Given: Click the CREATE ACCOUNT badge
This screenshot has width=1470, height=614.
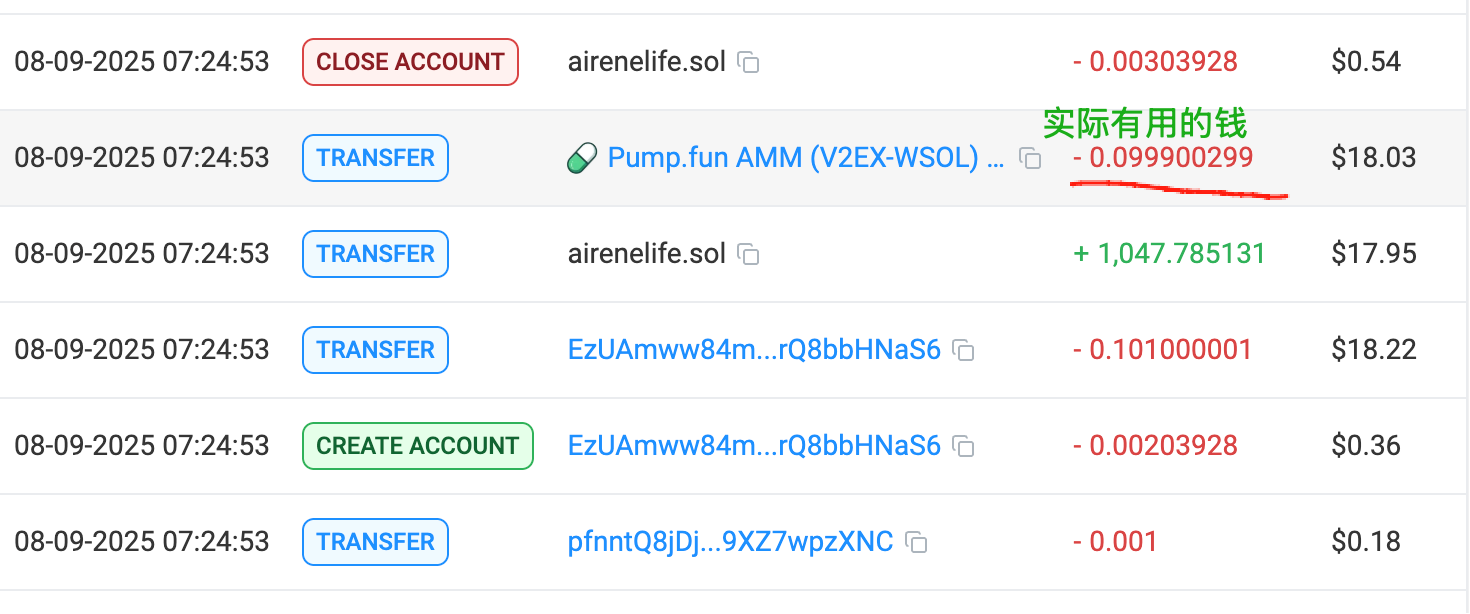Looking at the screenshot, I should click(418, 446).
